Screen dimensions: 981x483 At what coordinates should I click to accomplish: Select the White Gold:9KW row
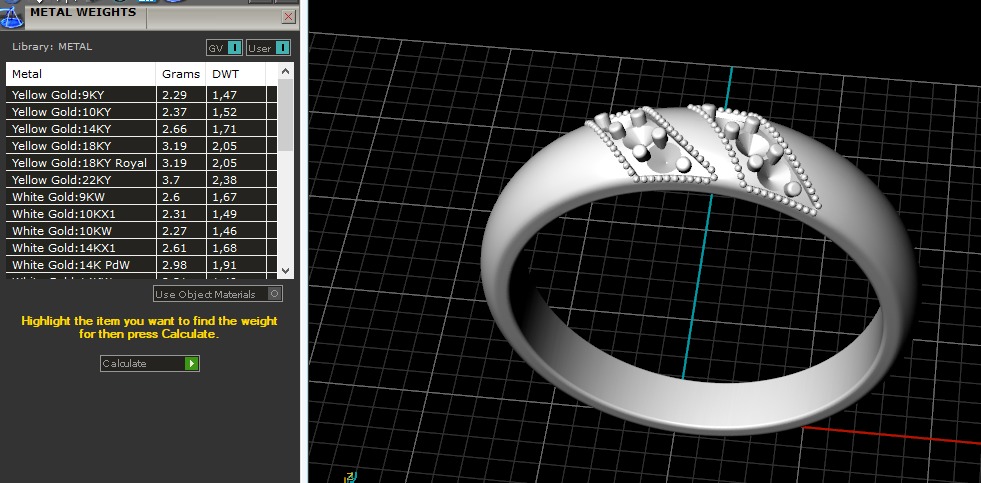click(x=141, y=196)
